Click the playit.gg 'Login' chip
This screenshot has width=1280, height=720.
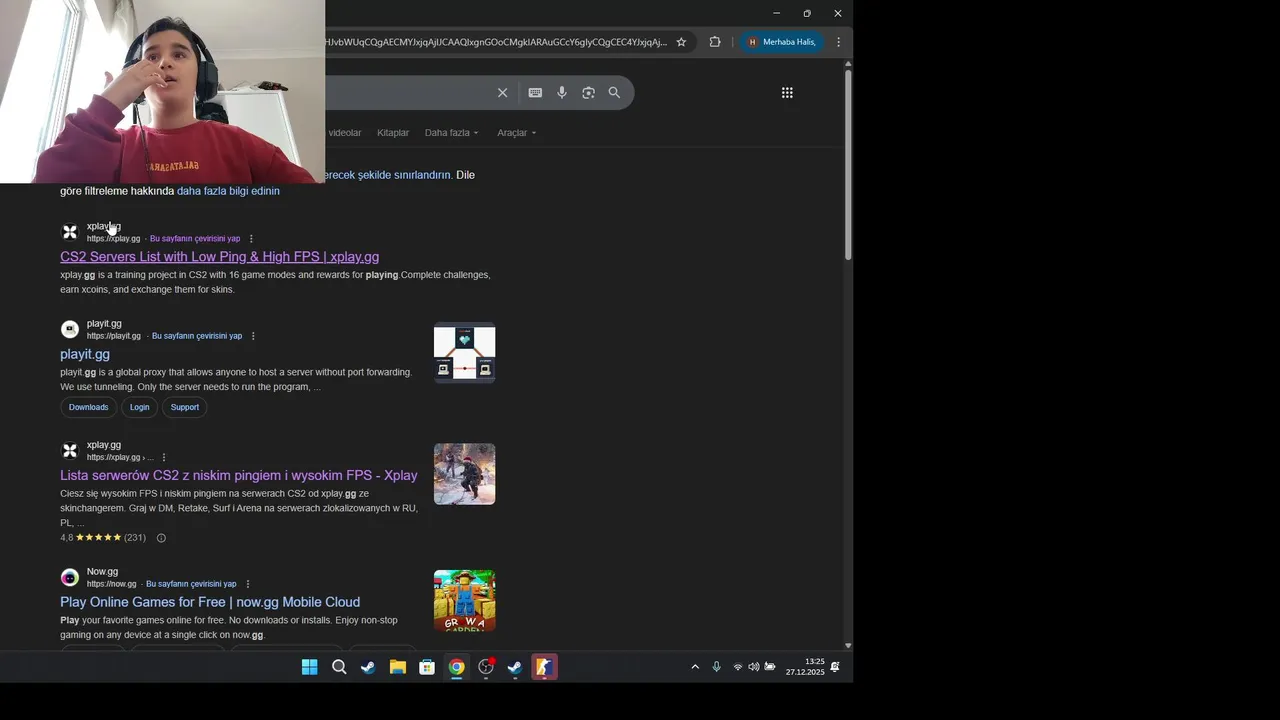pyautogui.click(x=140, y=407)
